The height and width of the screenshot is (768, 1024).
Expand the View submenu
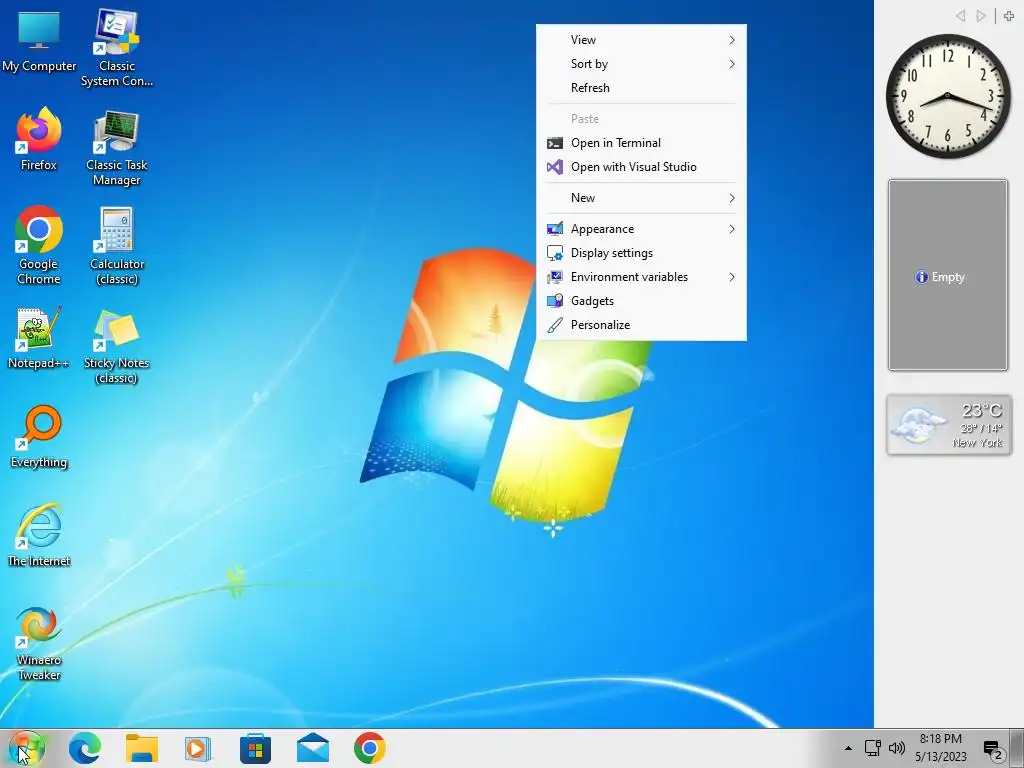click(641, 40)
